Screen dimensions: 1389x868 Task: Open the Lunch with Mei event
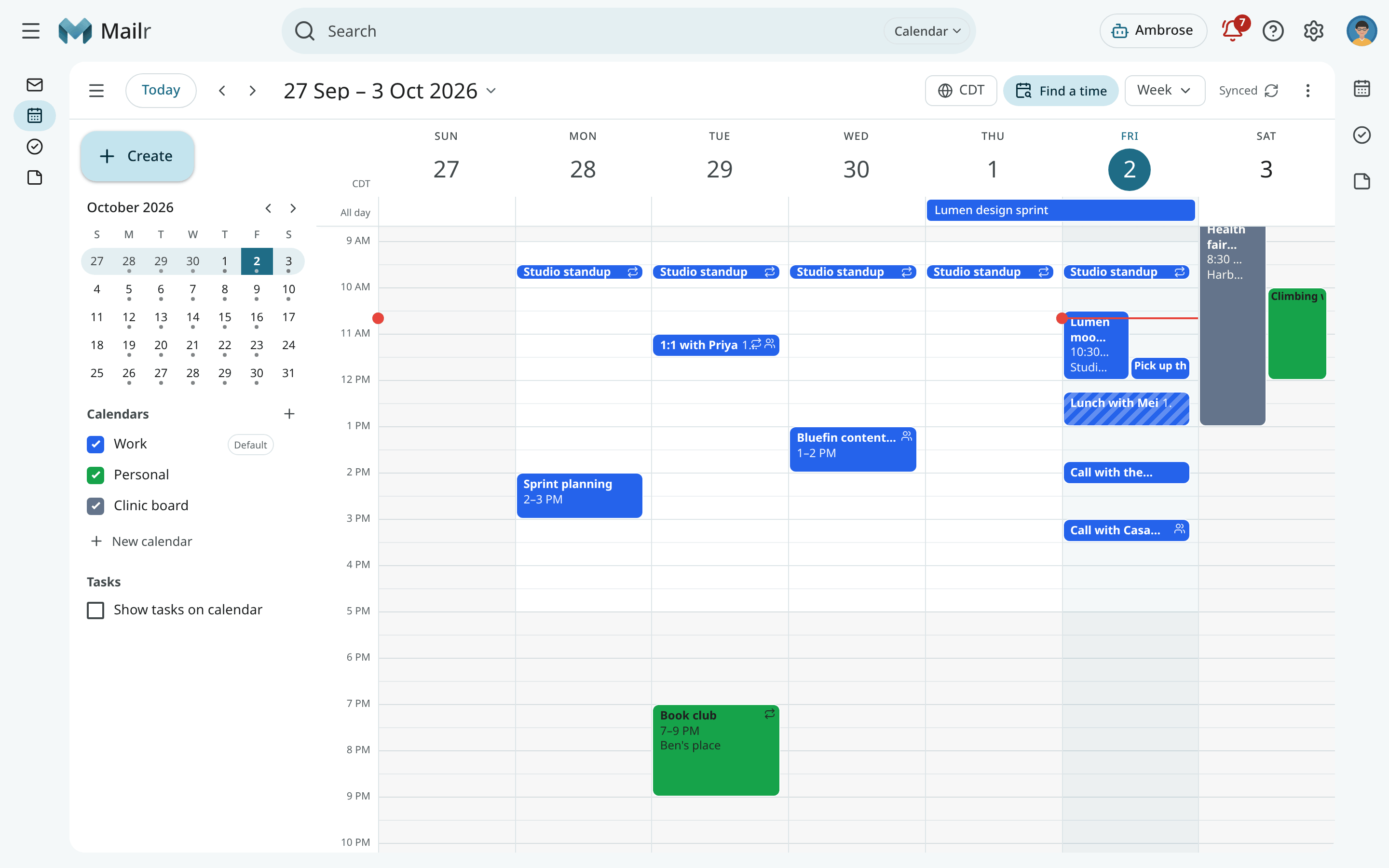(x=1126, y=409)
